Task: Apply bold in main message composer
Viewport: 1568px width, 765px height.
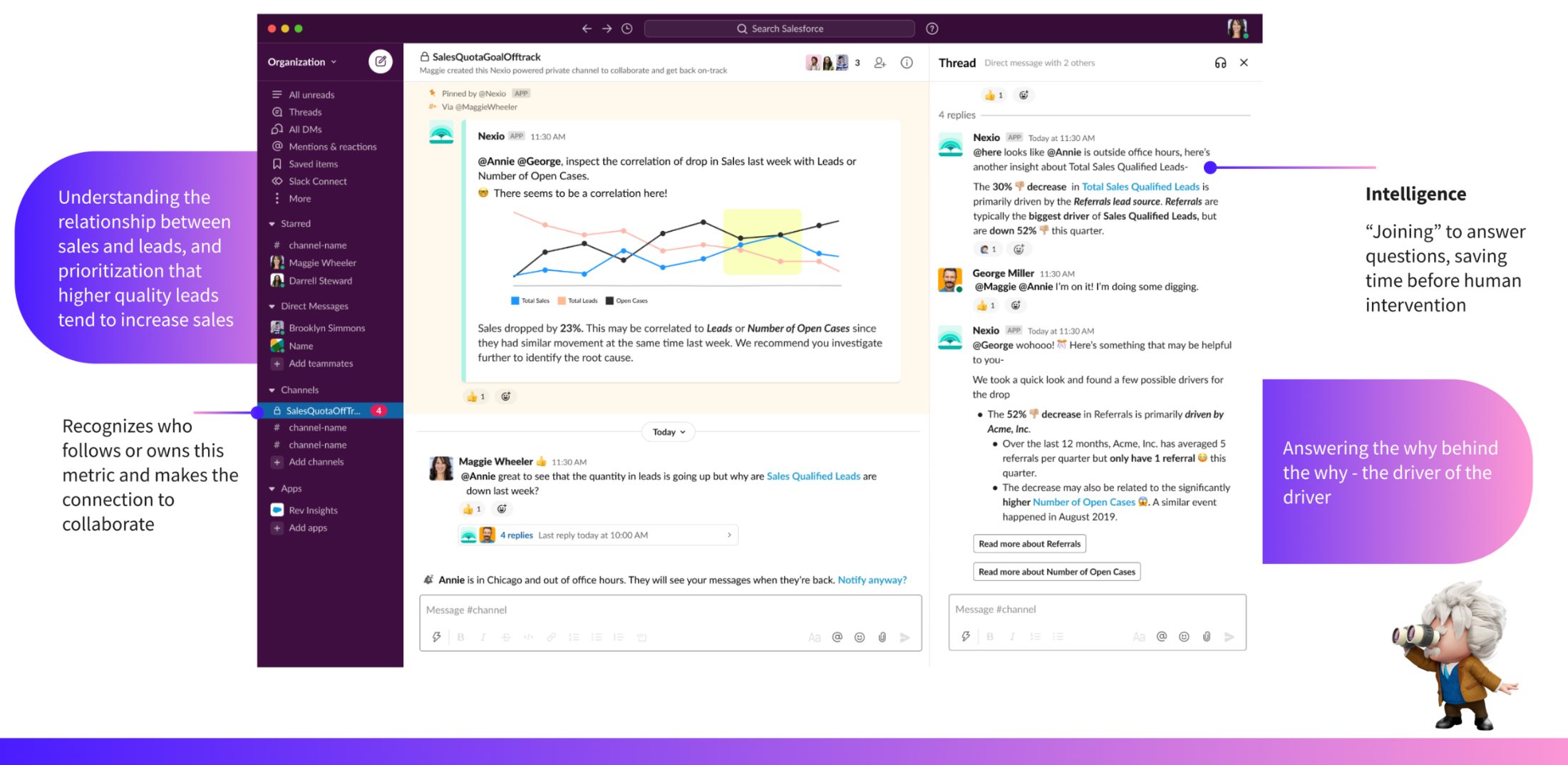Action: pyautogui.click(x=460, y=637)
